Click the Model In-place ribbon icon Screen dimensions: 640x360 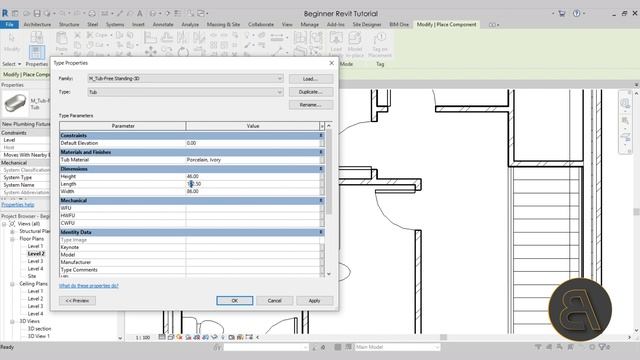pos(354,38)
